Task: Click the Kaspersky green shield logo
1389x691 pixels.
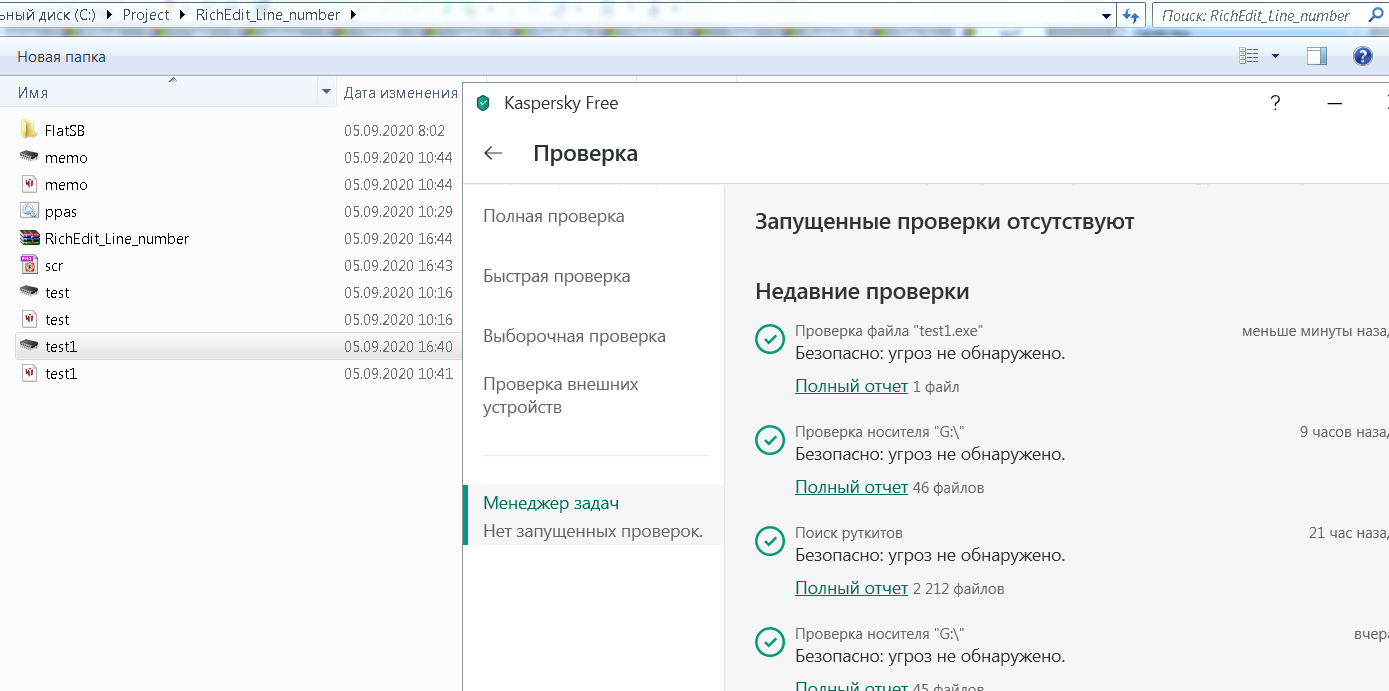Action: point(484,103)
